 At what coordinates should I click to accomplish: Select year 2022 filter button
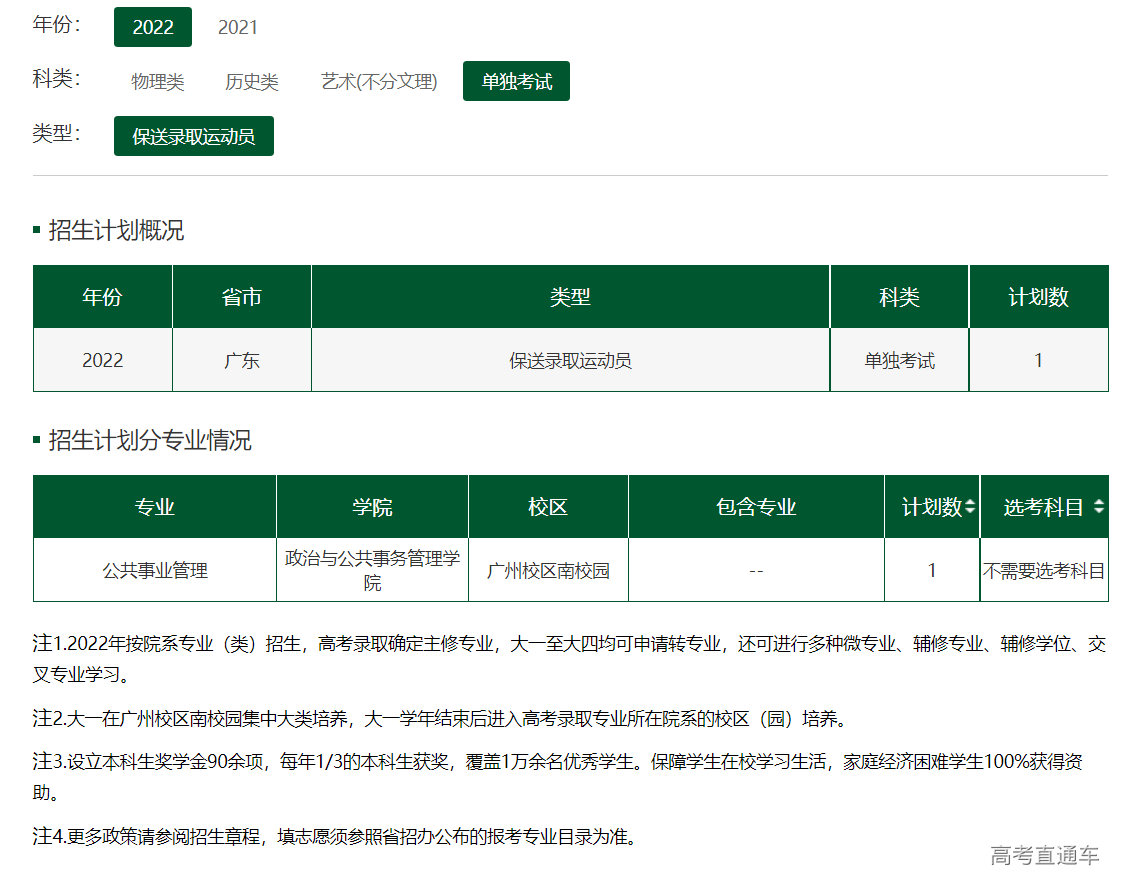click(153, 27)
